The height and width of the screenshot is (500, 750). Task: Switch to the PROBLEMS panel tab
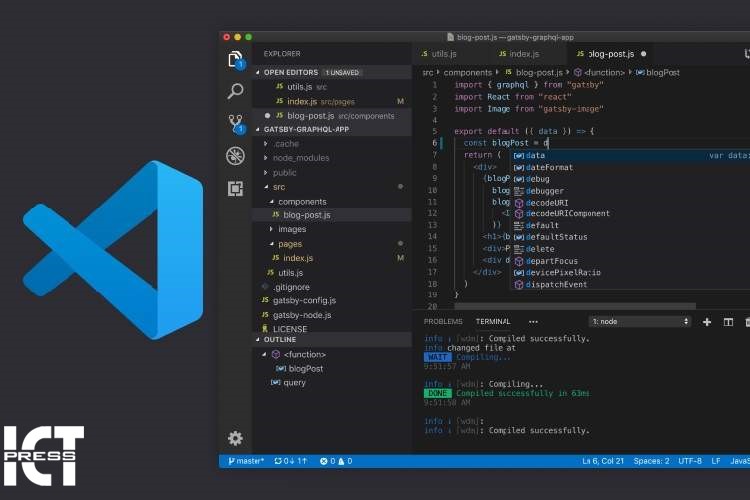pos(443,322)
